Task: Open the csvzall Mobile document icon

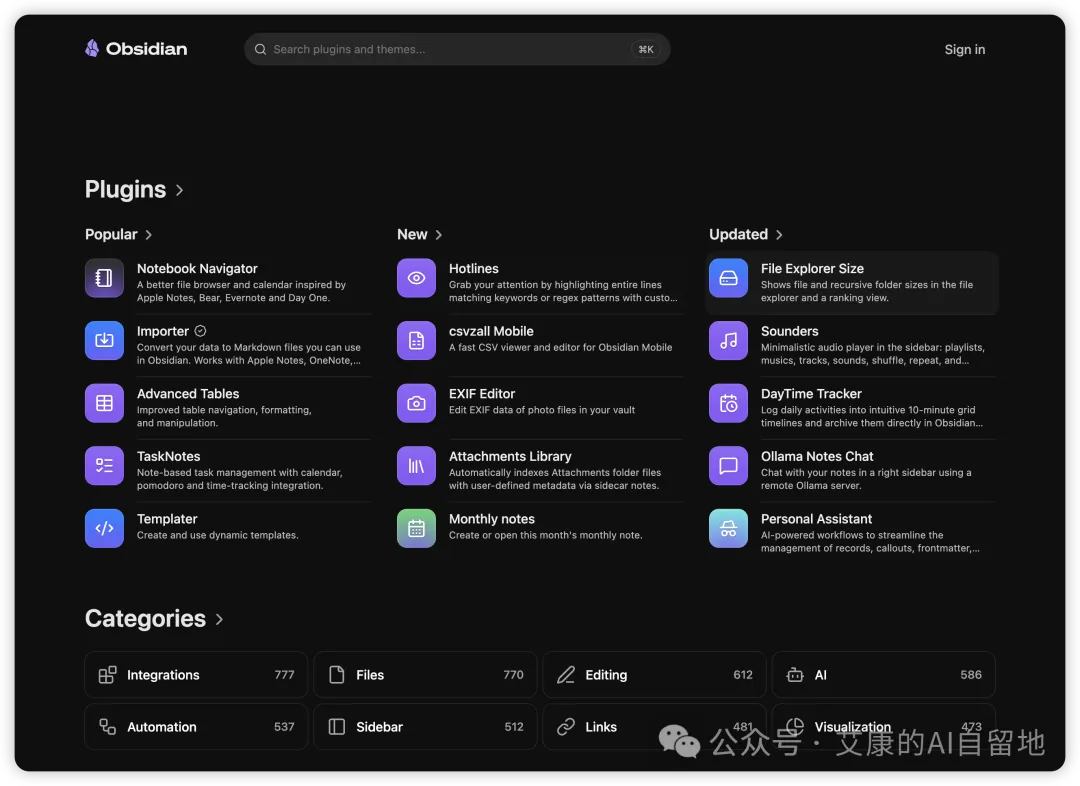Action: 416,340
